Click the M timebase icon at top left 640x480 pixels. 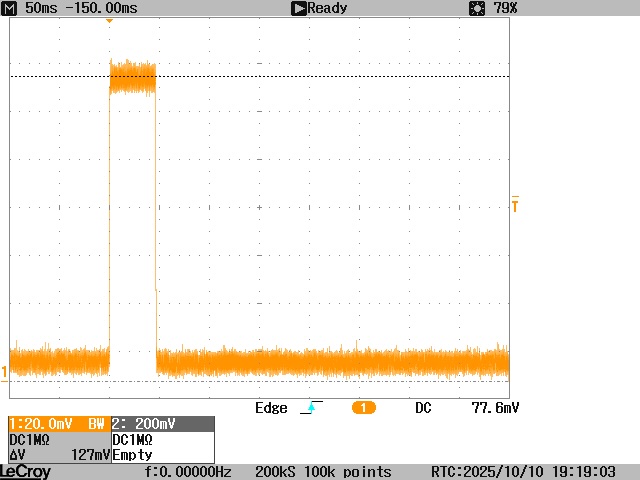tap(11, 8)
